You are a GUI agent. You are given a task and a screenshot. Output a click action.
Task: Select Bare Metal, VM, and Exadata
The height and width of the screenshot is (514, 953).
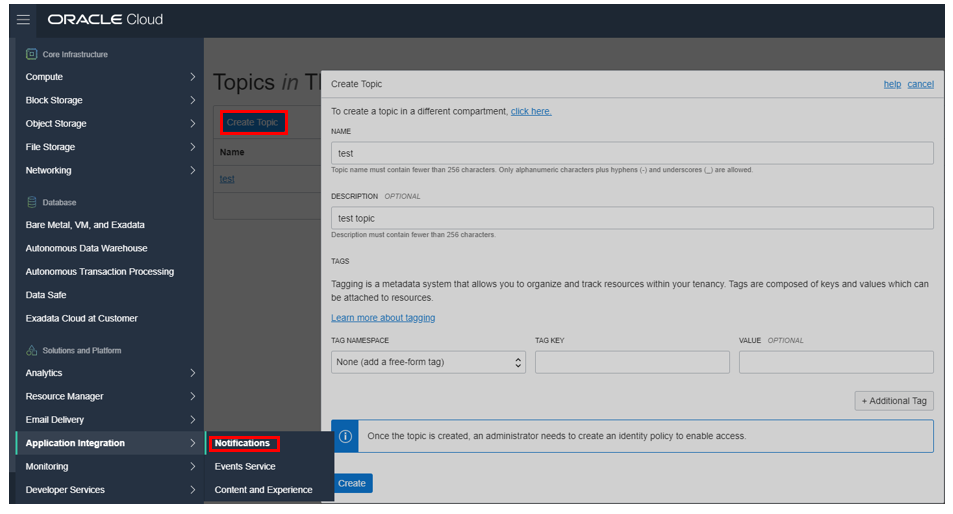click(x=85, y=225)
